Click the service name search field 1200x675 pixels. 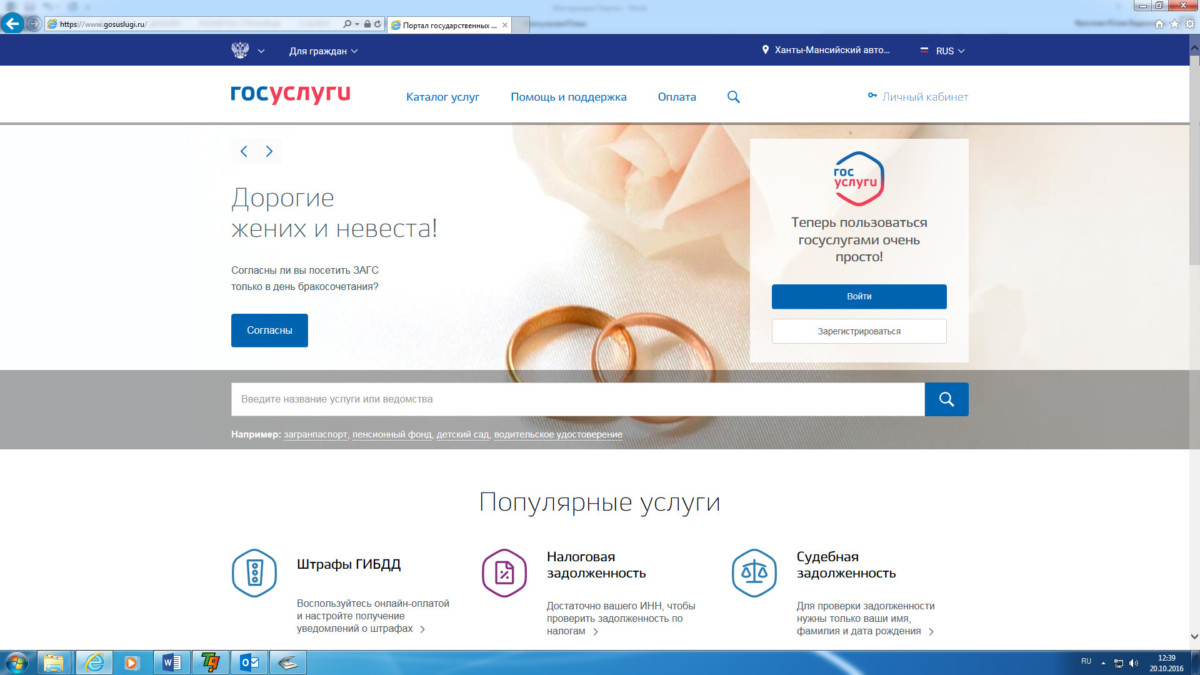[578, 399]
